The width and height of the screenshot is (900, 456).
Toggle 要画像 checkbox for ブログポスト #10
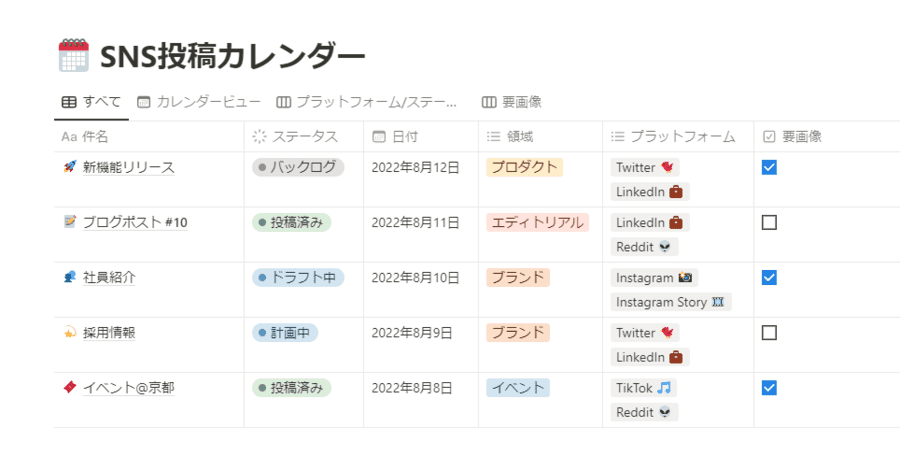coord(769,222)
